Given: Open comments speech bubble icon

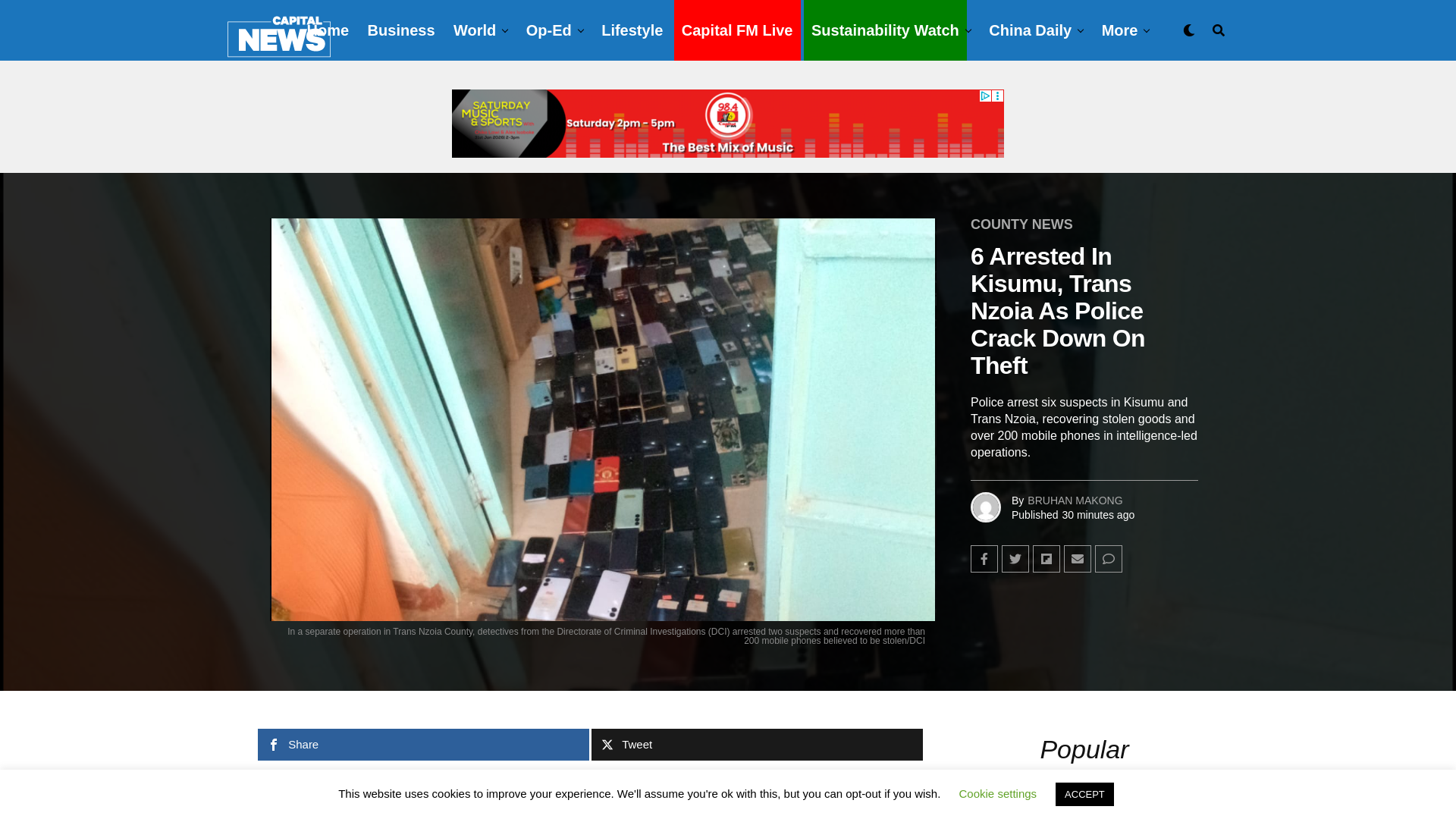Looking at the screenshot, I should (x=1109, y=559).
